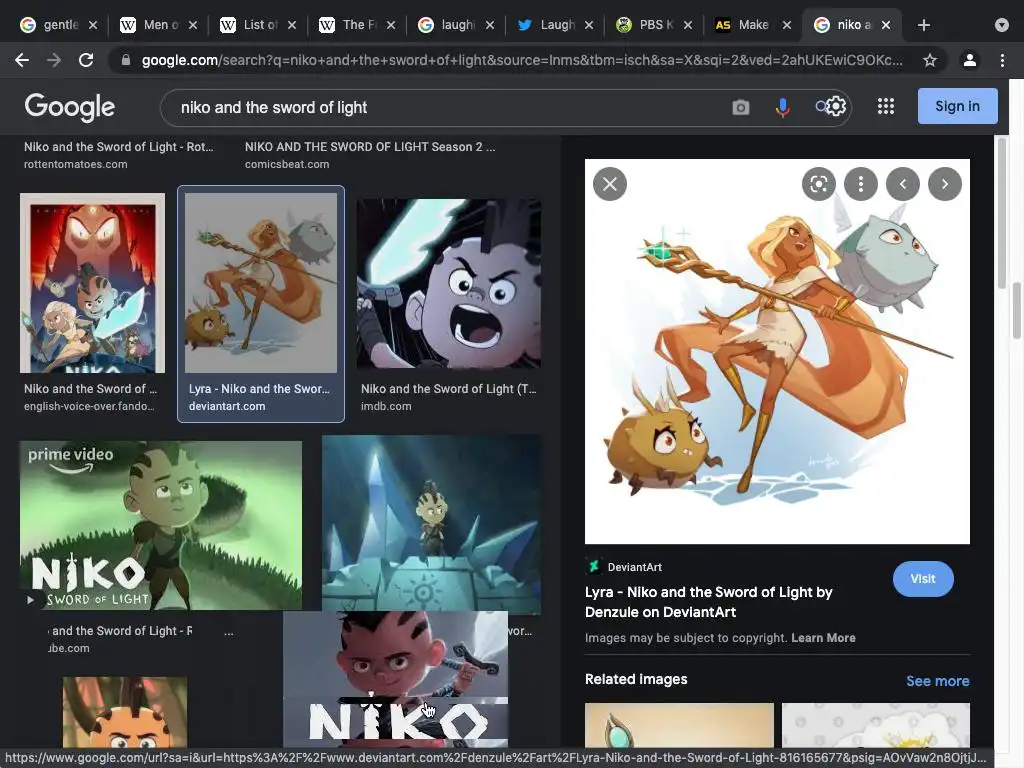Switch to the Twitter 'Laugh' tab
Screen dimensions: 1024x768
(x=556, y=25)
